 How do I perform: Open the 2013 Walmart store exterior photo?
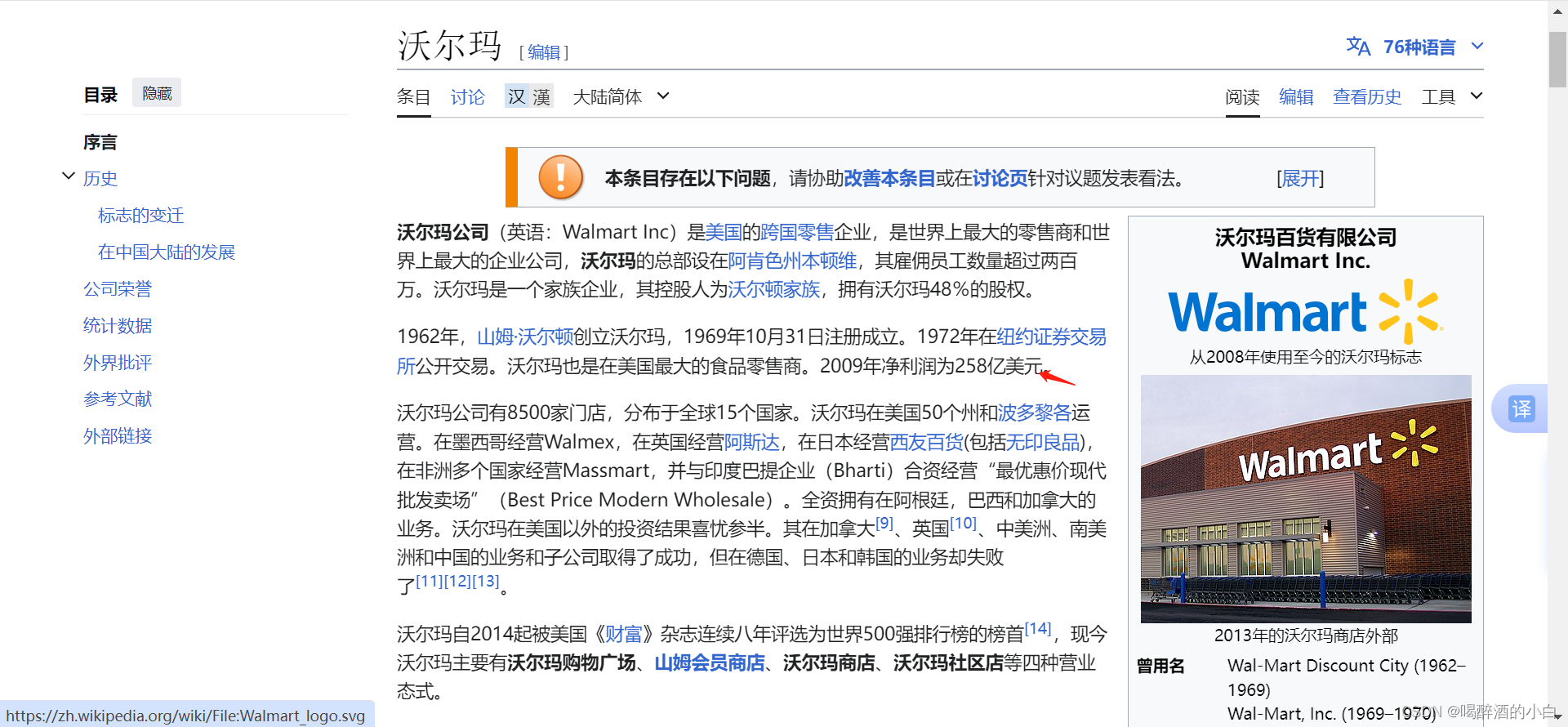click(x=1306, y=499)
